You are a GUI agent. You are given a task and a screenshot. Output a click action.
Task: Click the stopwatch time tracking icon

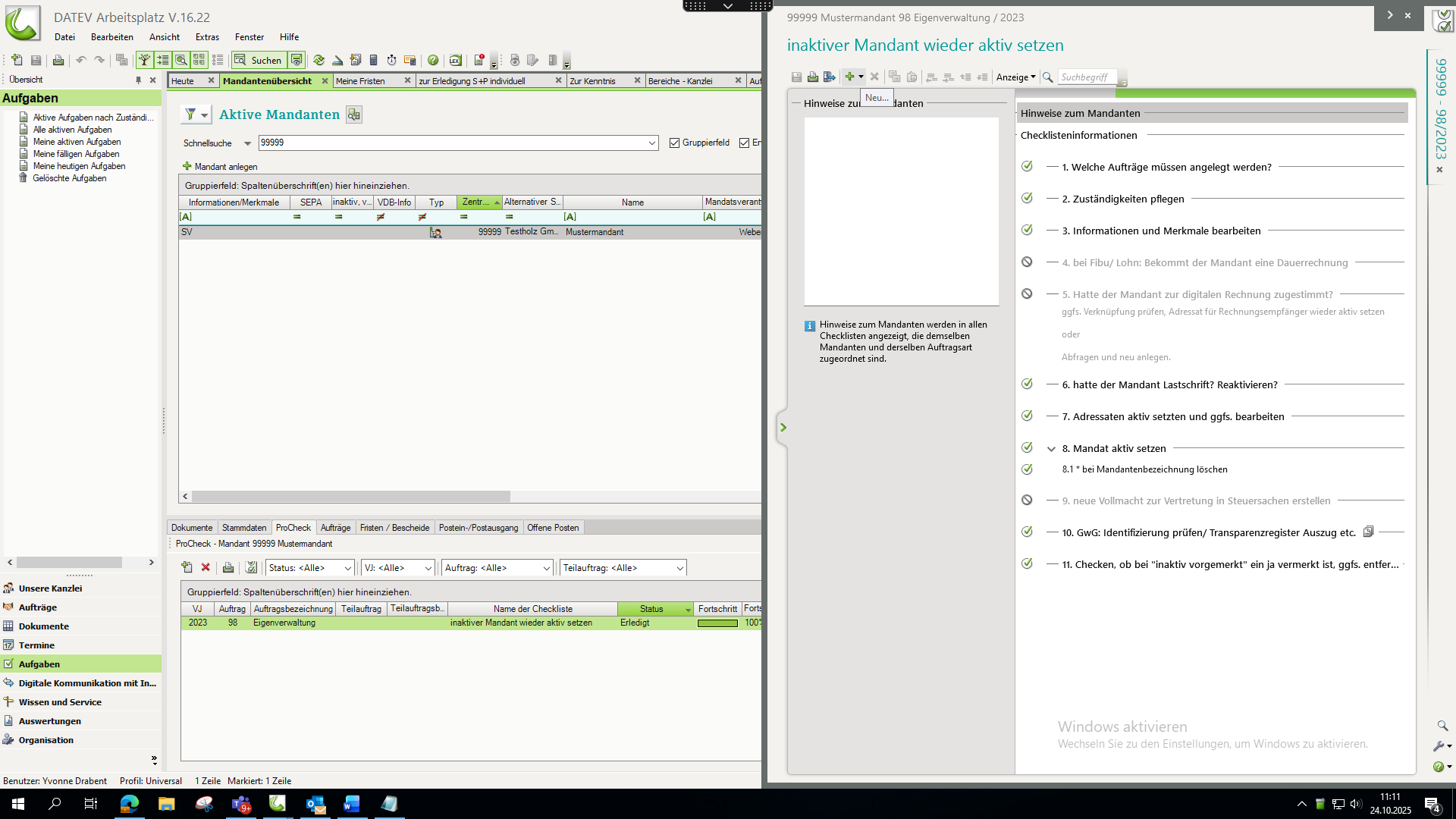point(391,60)
